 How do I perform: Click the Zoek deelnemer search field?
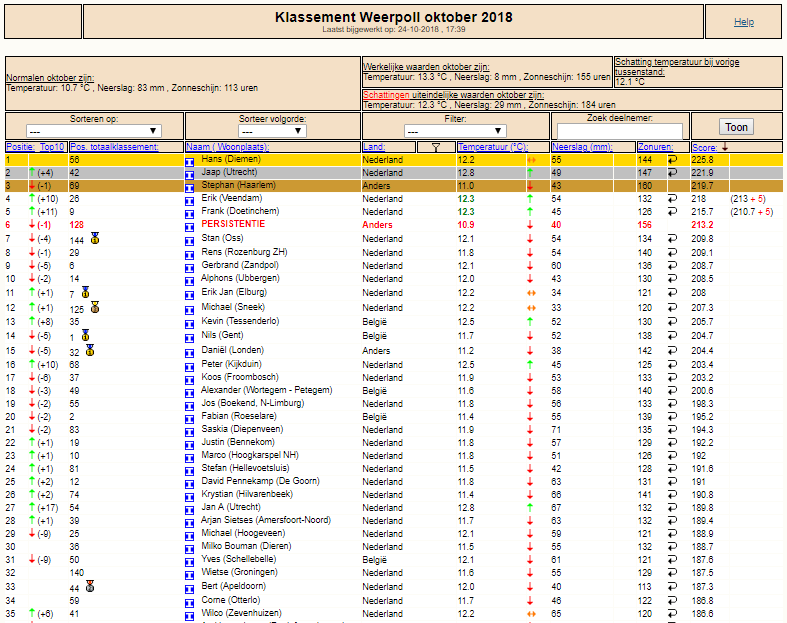tap(620, 131)
